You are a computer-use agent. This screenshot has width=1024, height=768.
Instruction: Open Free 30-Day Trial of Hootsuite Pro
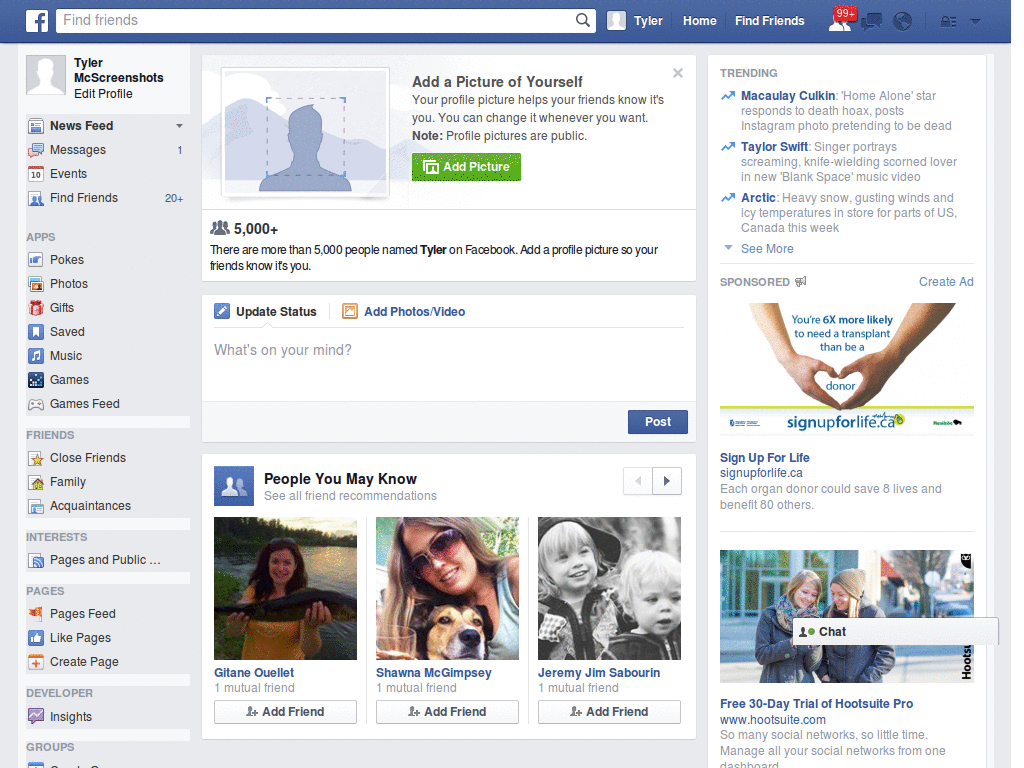pyautogui.click(x=816, y=704)
